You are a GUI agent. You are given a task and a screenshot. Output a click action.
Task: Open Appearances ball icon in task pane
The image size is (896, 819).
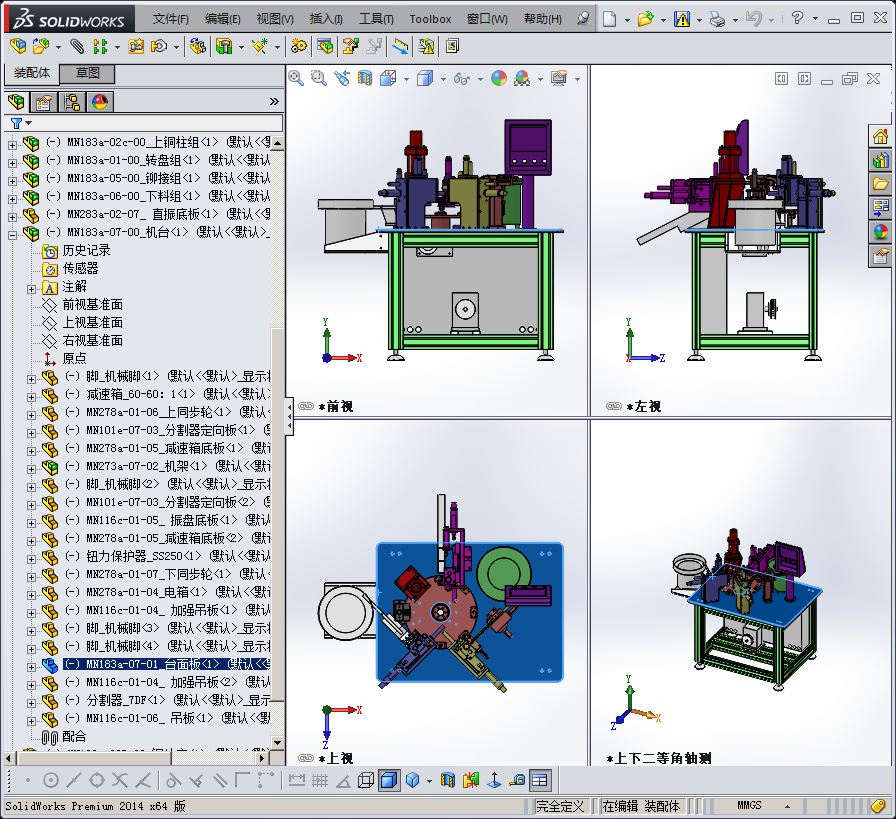[x=881, y=232]
